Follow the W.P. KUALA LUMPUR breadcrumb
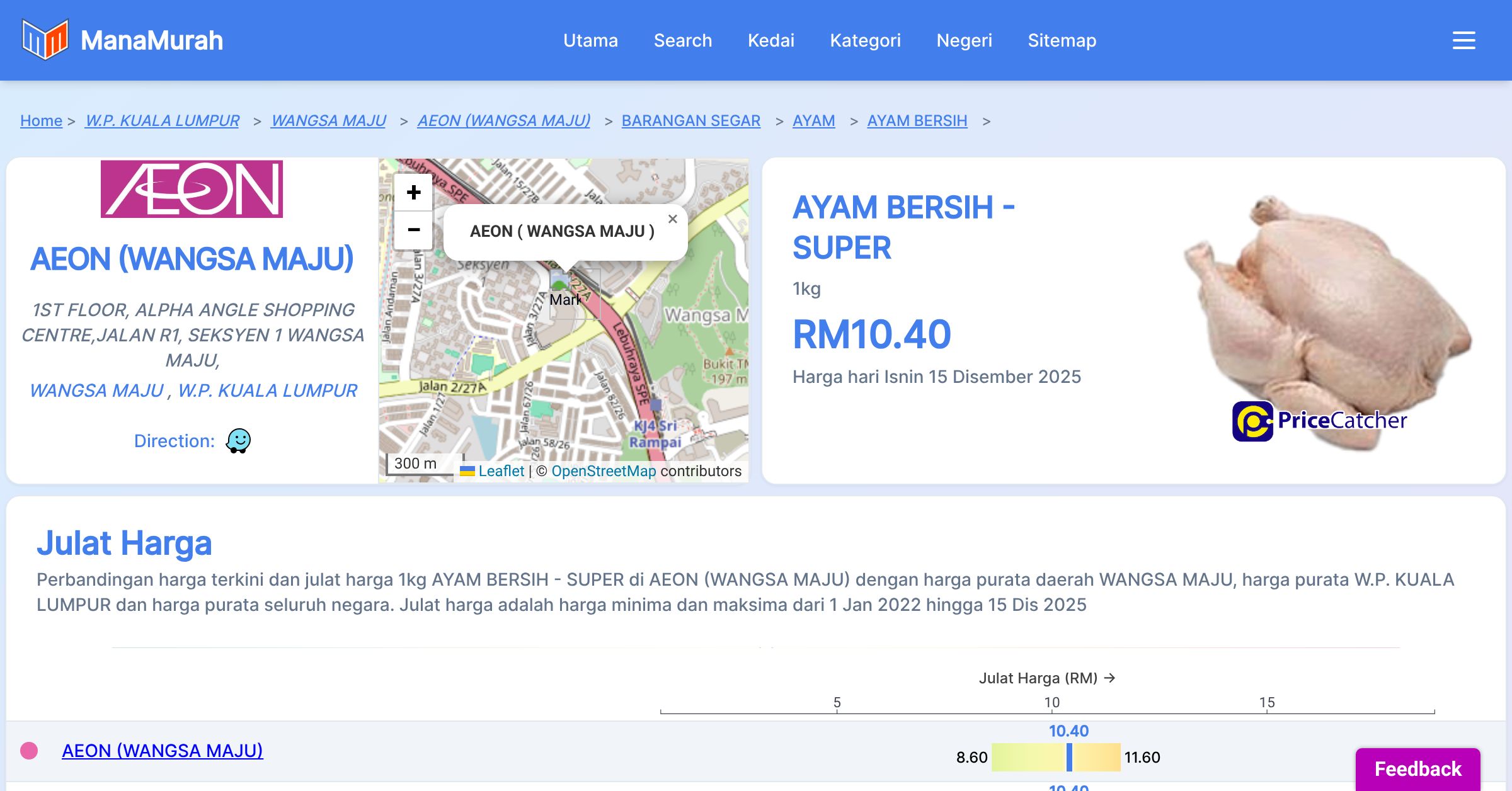This screenshot has height=791, width=1512. pyautogui.click(x=162, y=120)
